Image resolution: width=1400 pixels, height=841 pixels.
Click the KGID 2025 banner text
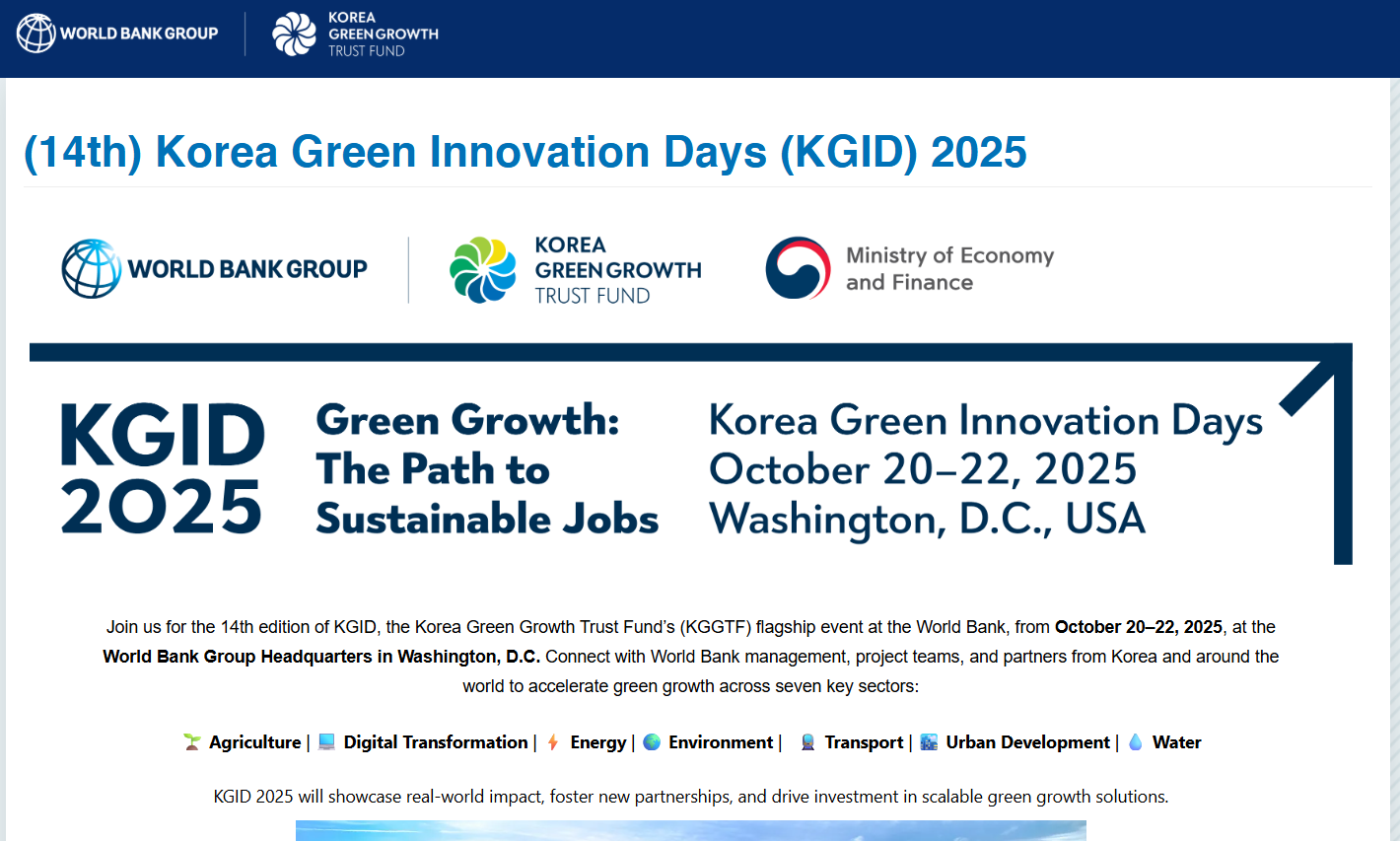click(x=163, y=468)
